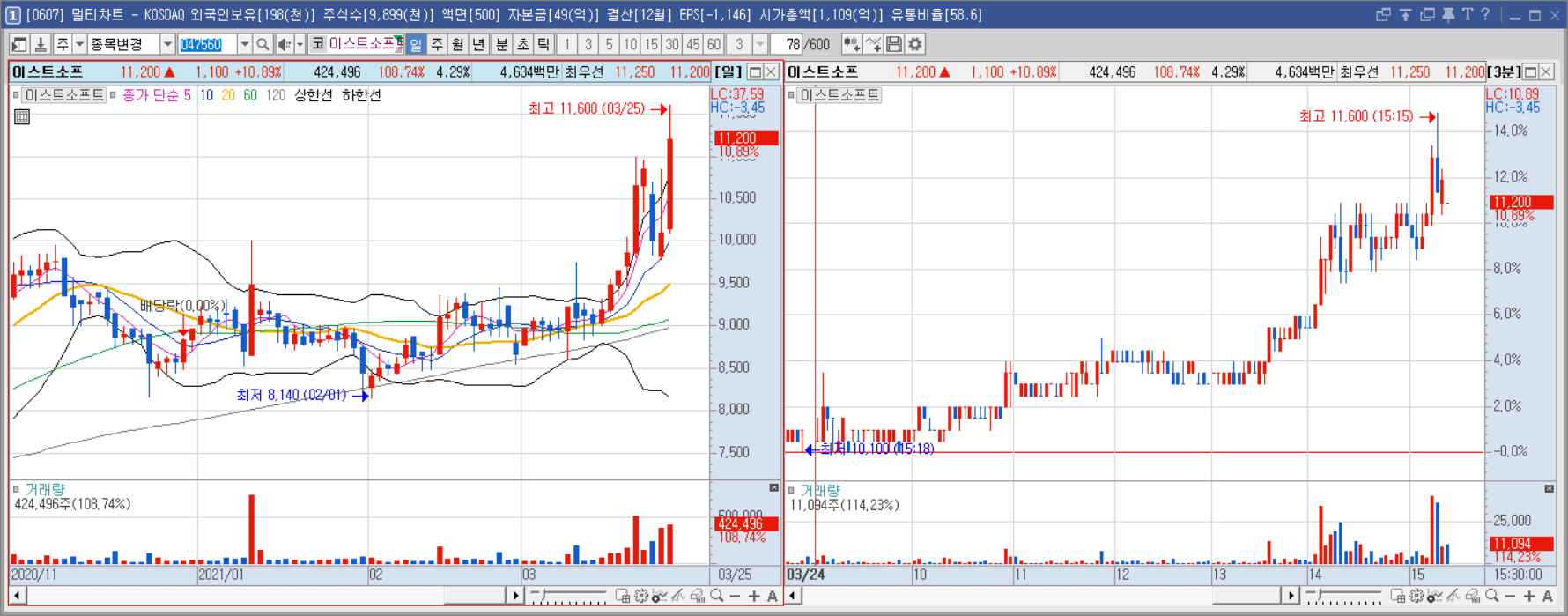Click the speaker sound icon in toolbar

(284, 44)
